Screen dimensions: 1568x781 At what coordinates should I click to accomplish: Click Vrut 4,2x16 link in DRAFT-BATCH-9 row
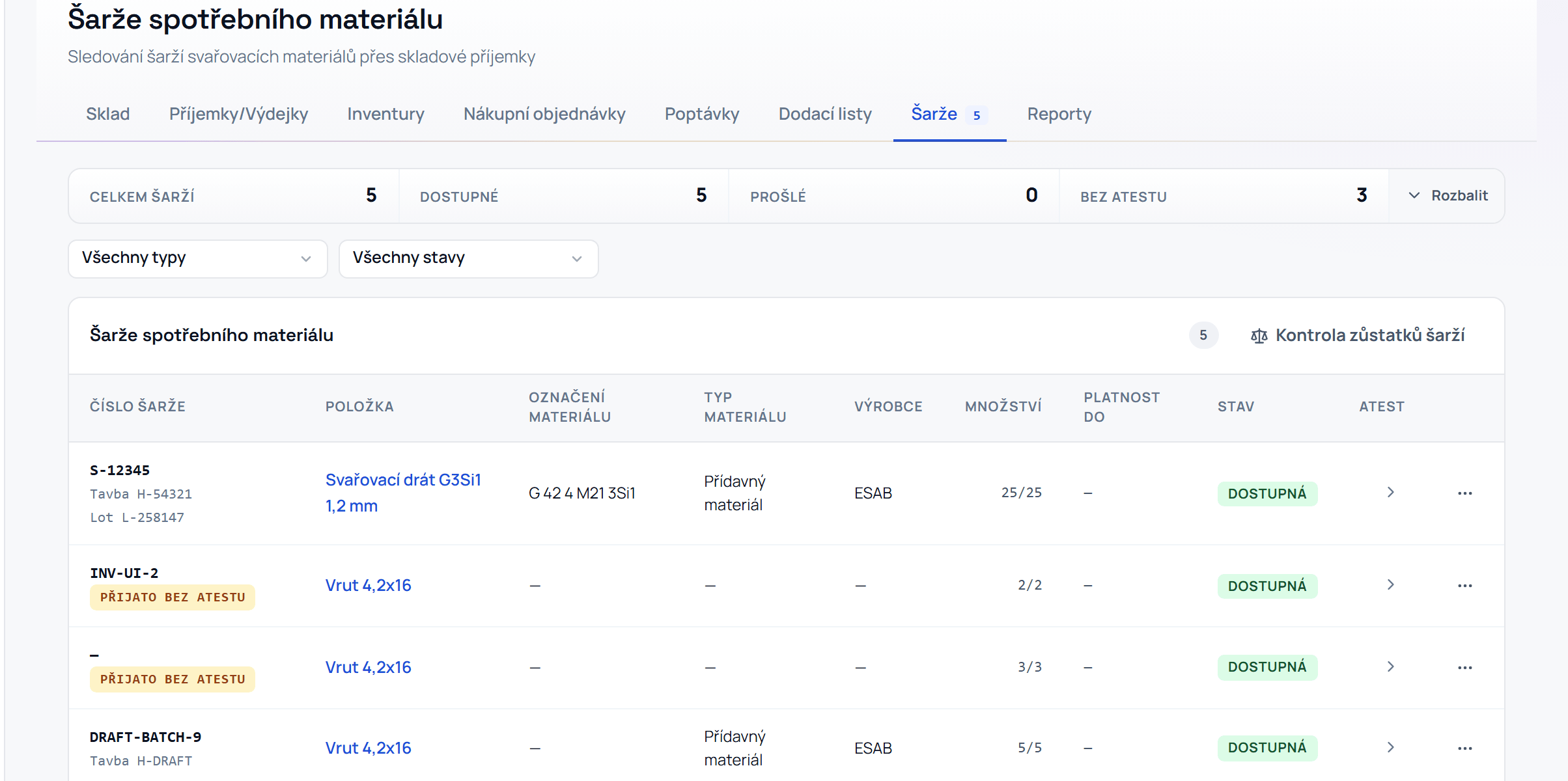[369, 748]
